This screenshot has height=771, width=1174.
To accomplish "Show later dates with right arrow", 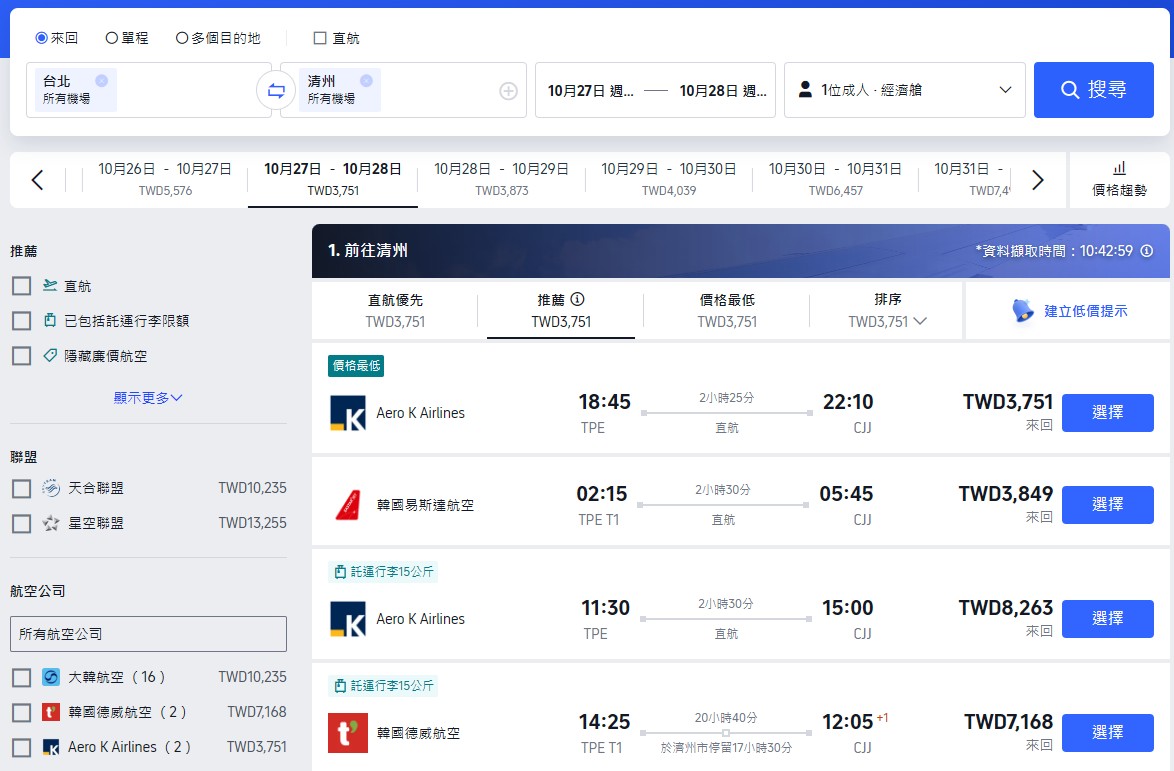I will (1037, 180).
